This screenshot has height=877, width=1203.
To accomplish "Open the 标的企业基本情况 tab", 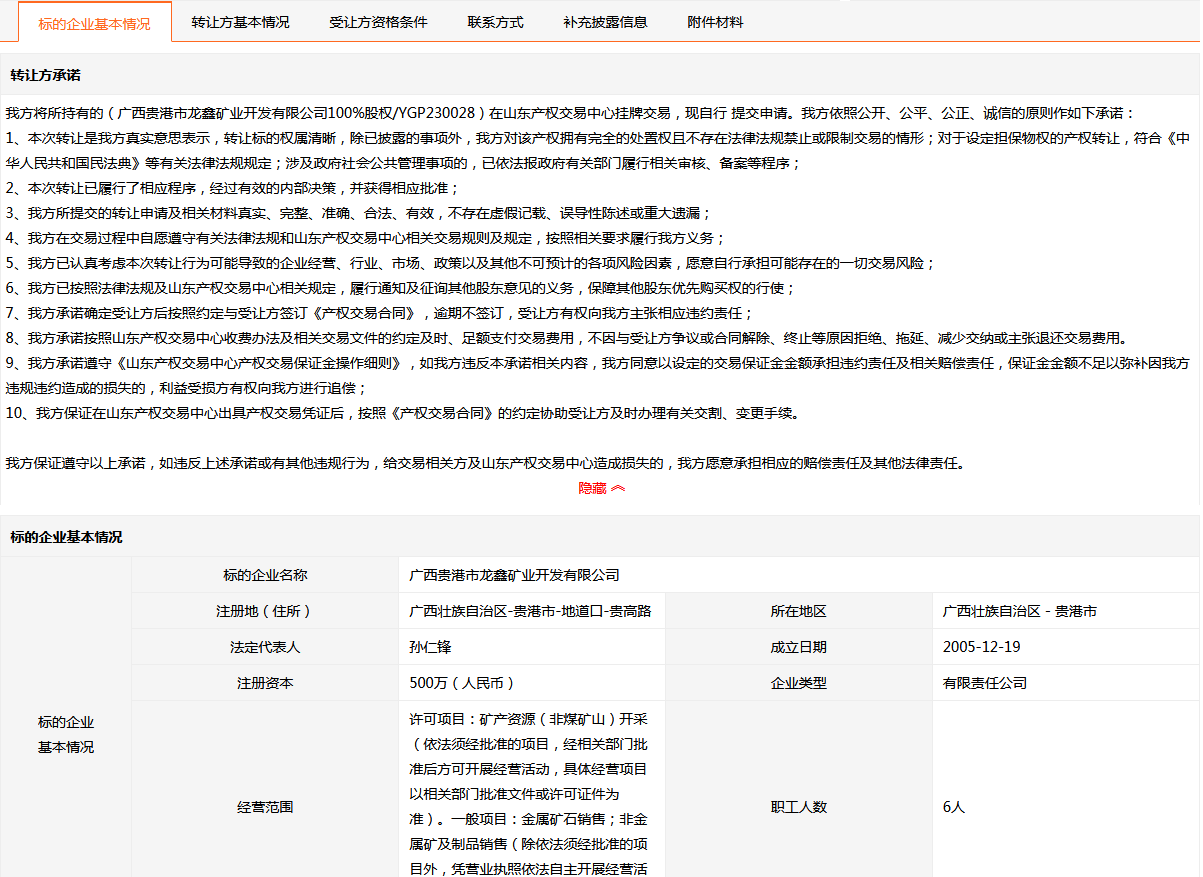I will click(95, 22).
